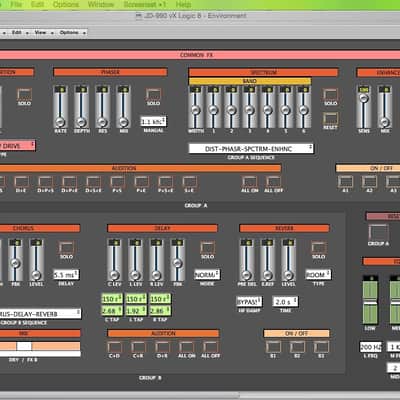
Task: Click the Spectrum WIDTH fader
Action: [196, 107]
